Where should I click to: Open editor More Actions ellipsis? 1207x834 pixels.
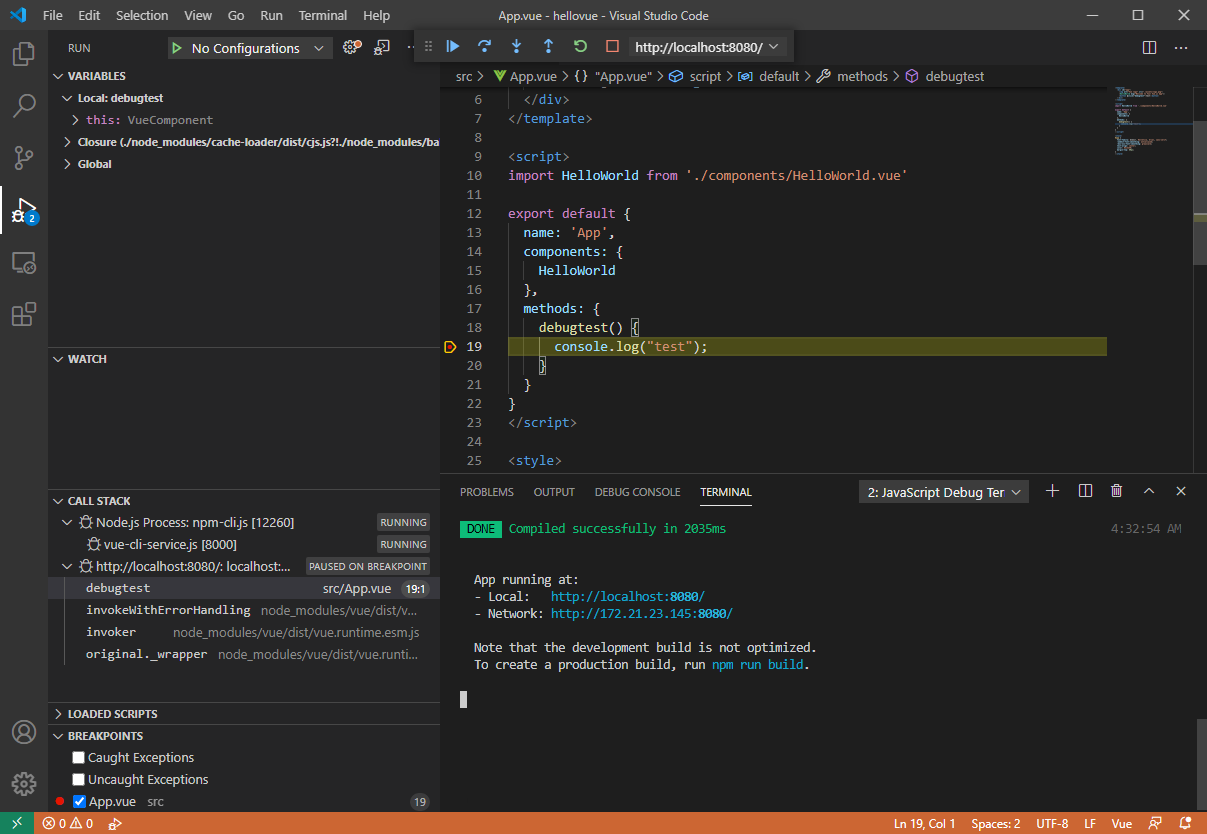pyautogui.click(x=1181, y=47)
